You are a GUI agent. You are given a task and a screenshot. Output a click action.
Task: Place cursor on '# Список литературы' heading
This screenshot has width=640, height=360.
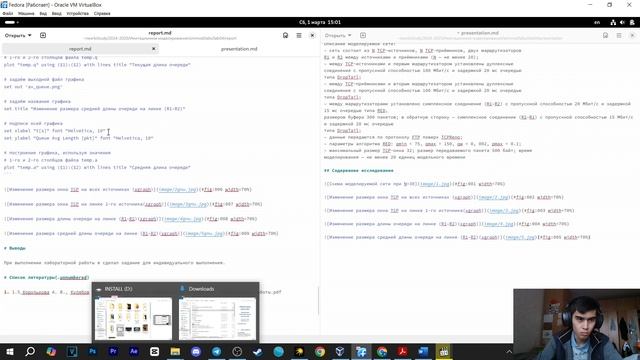tap(46, 278)
